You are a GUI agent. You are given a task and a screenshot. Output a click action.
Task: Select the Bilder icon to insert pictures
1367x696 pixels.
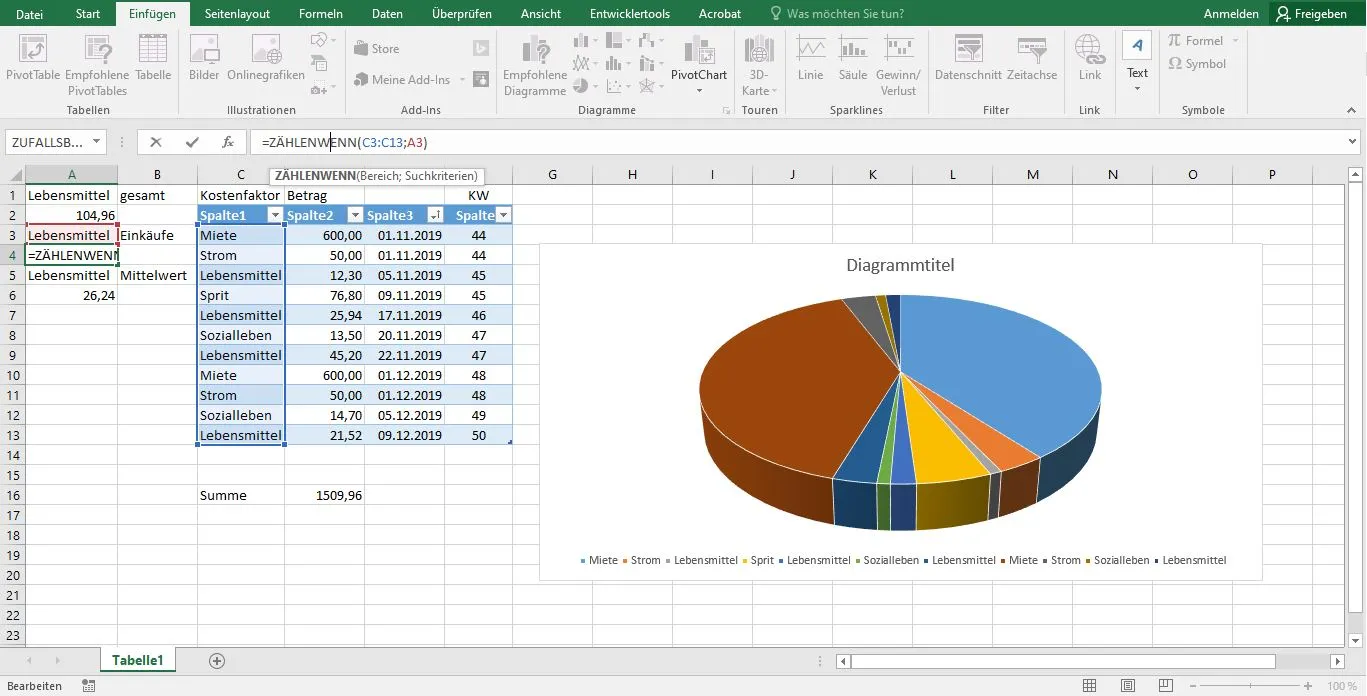click(203, 60)
